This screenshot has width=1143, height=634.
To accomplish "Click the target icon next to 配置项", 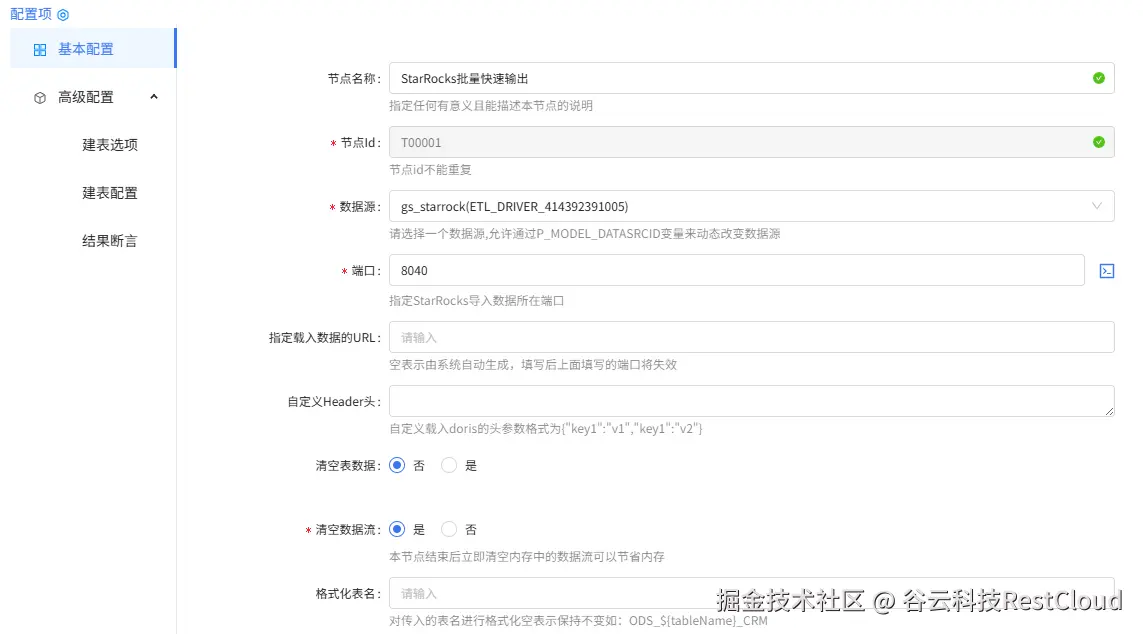I will [x=63, y=15].
